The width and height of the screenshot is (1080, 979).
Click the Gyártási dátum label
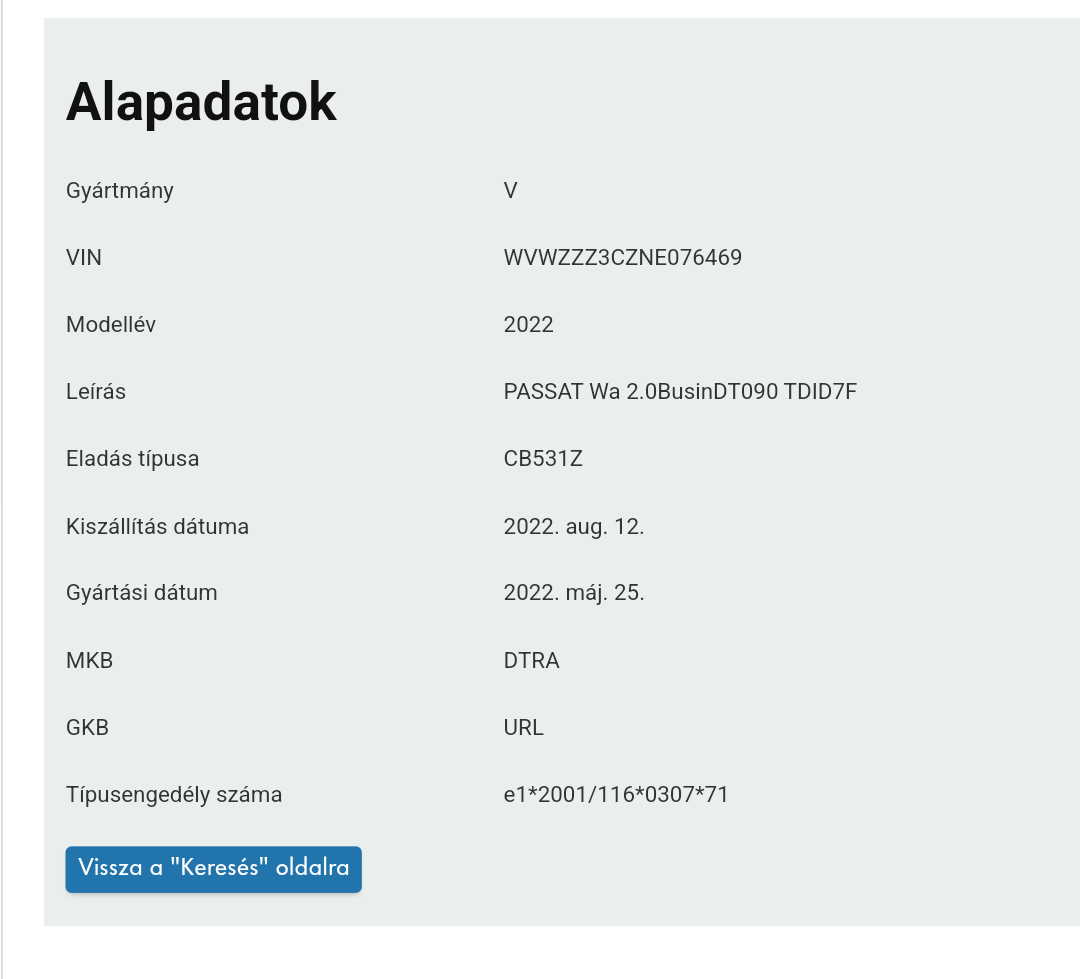point(142,592)
